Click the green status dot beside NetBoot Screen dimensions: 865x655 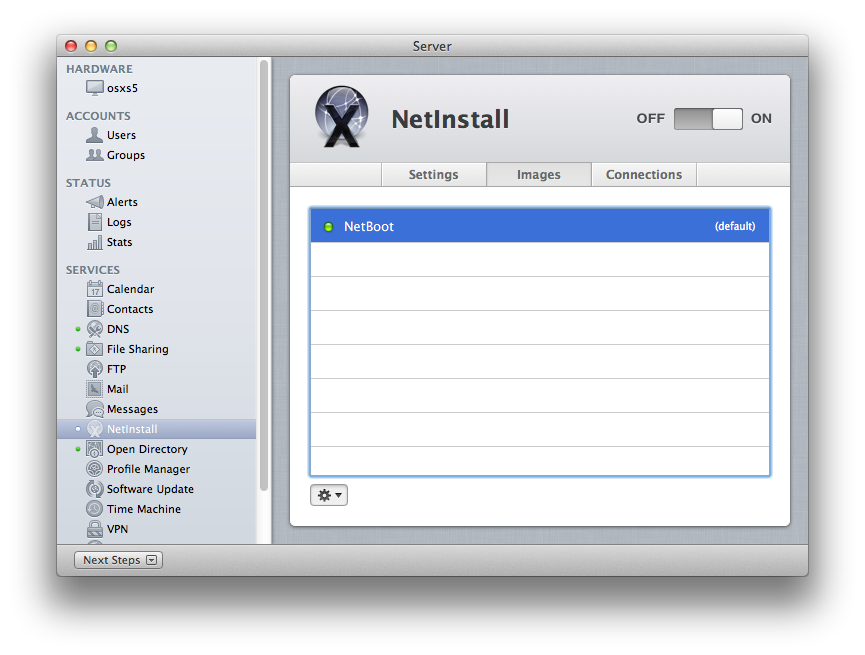coord(328,227)
